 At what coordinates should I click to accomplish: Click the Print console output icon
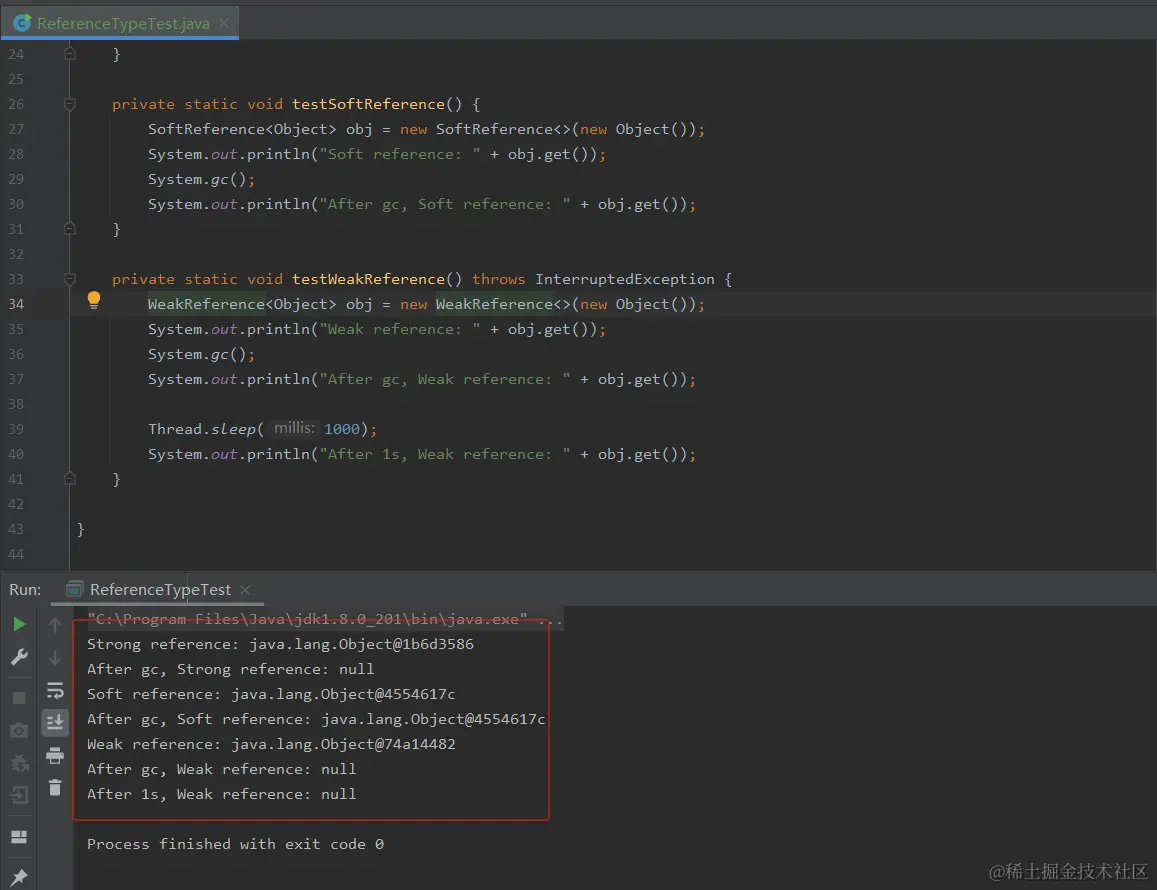pyautogui.click(x=55, y=755)
